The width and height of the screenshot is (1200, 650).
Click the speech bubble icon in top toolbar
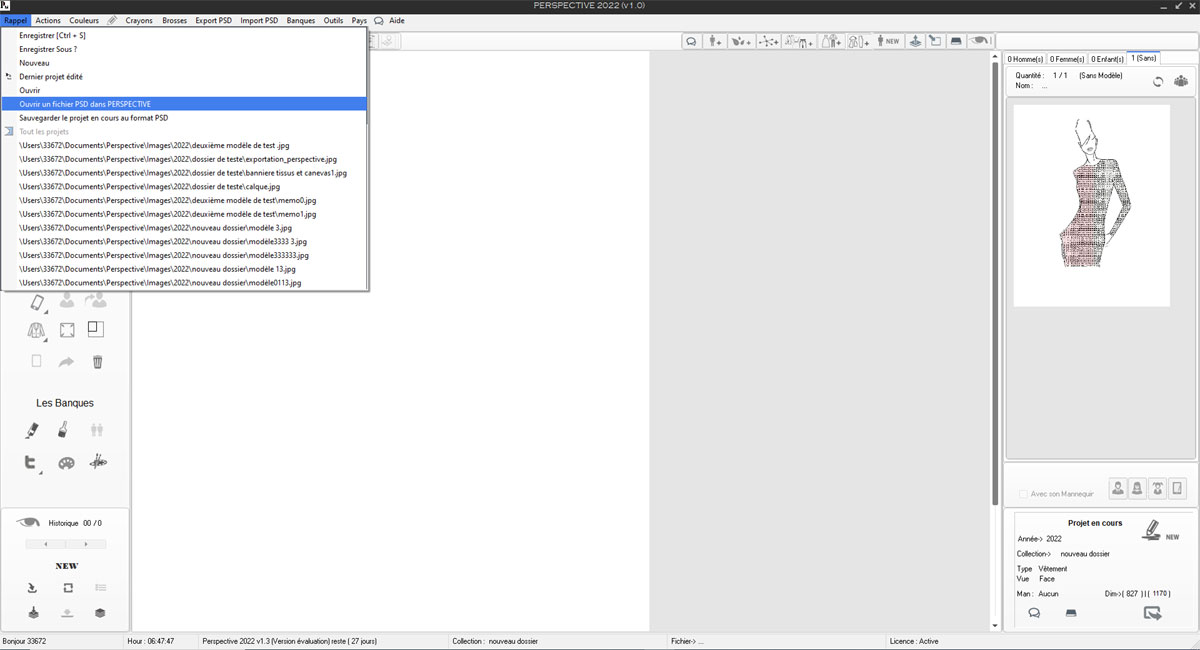[x=691, y=41]
